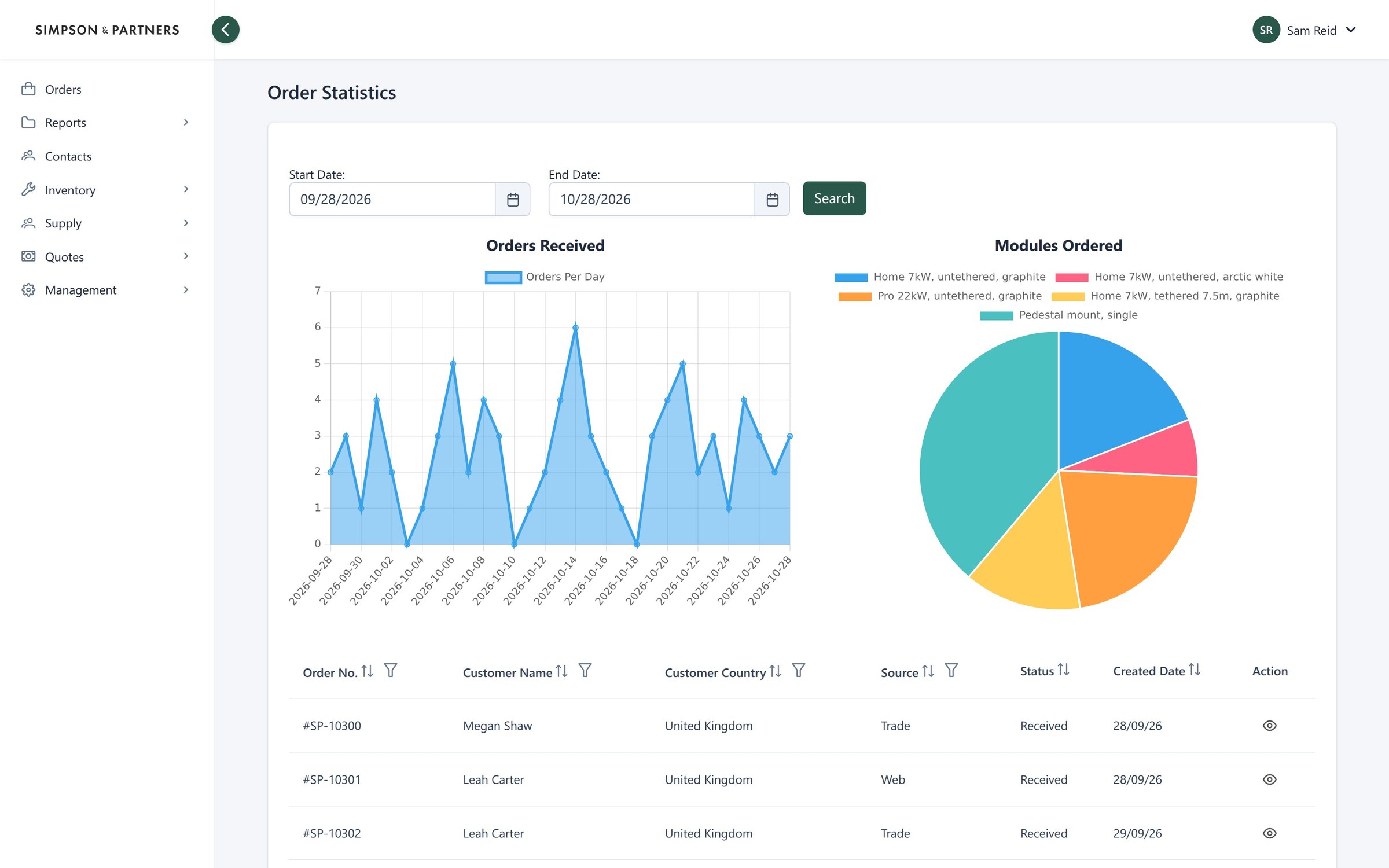Click the Quotes banknote icon
This screenshot has height=868, width=1389.
point(28,256)
